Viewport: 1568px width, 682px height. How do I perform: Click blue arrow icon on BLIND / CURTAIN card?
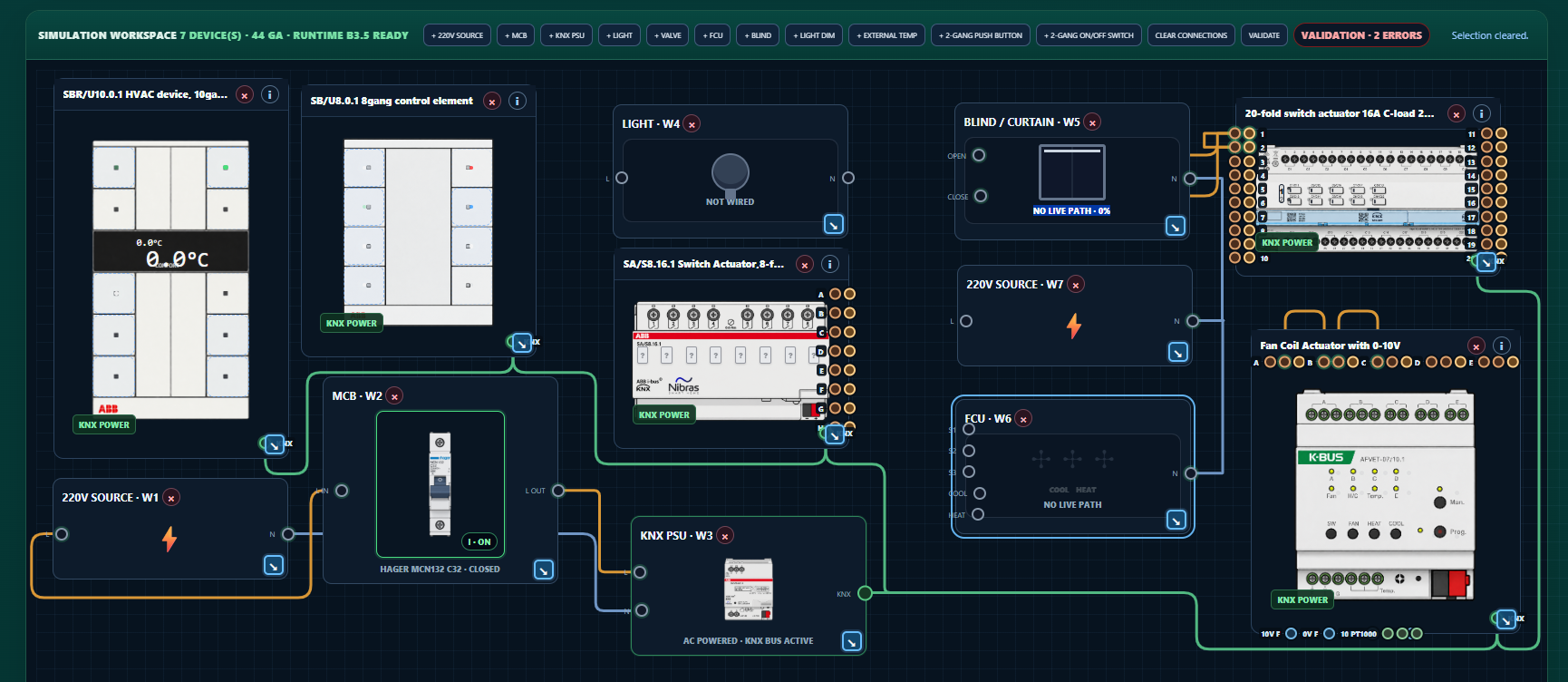tap(1176, 227)
